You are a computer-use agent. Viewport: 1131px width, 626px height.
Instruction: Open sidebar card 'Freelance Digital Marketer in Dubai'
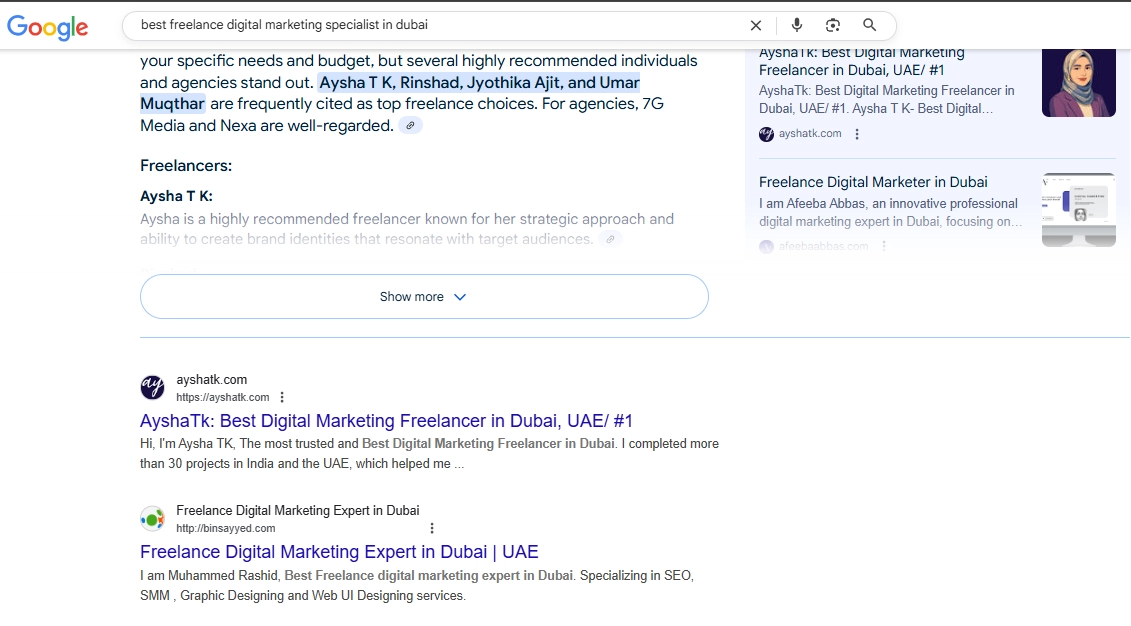pyautogui.click(x=873, y=182)
